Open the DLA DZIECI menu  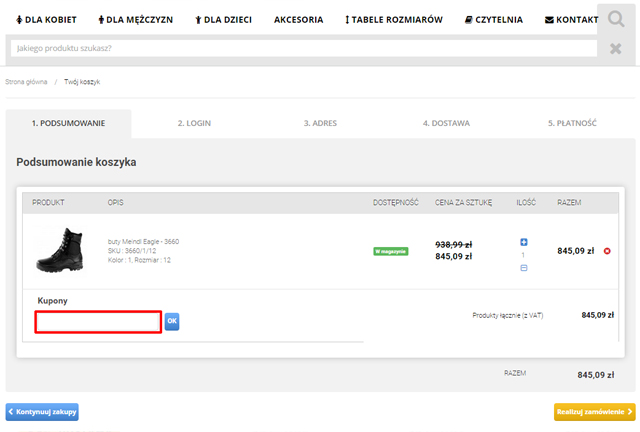click(223, 20)
